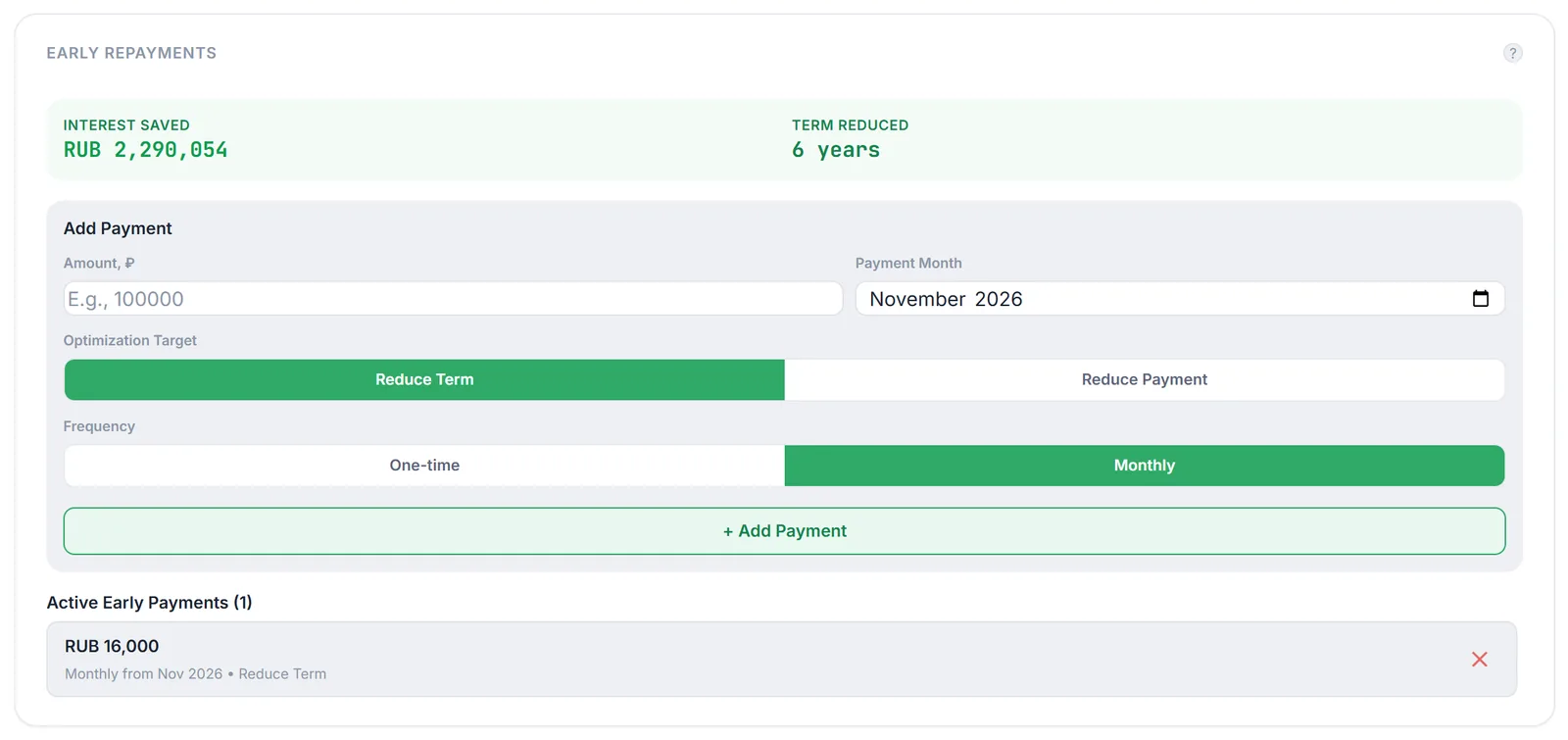1568x740 pixels.
Task: Choose One-time frequency
Action: [x=424, y=466]
